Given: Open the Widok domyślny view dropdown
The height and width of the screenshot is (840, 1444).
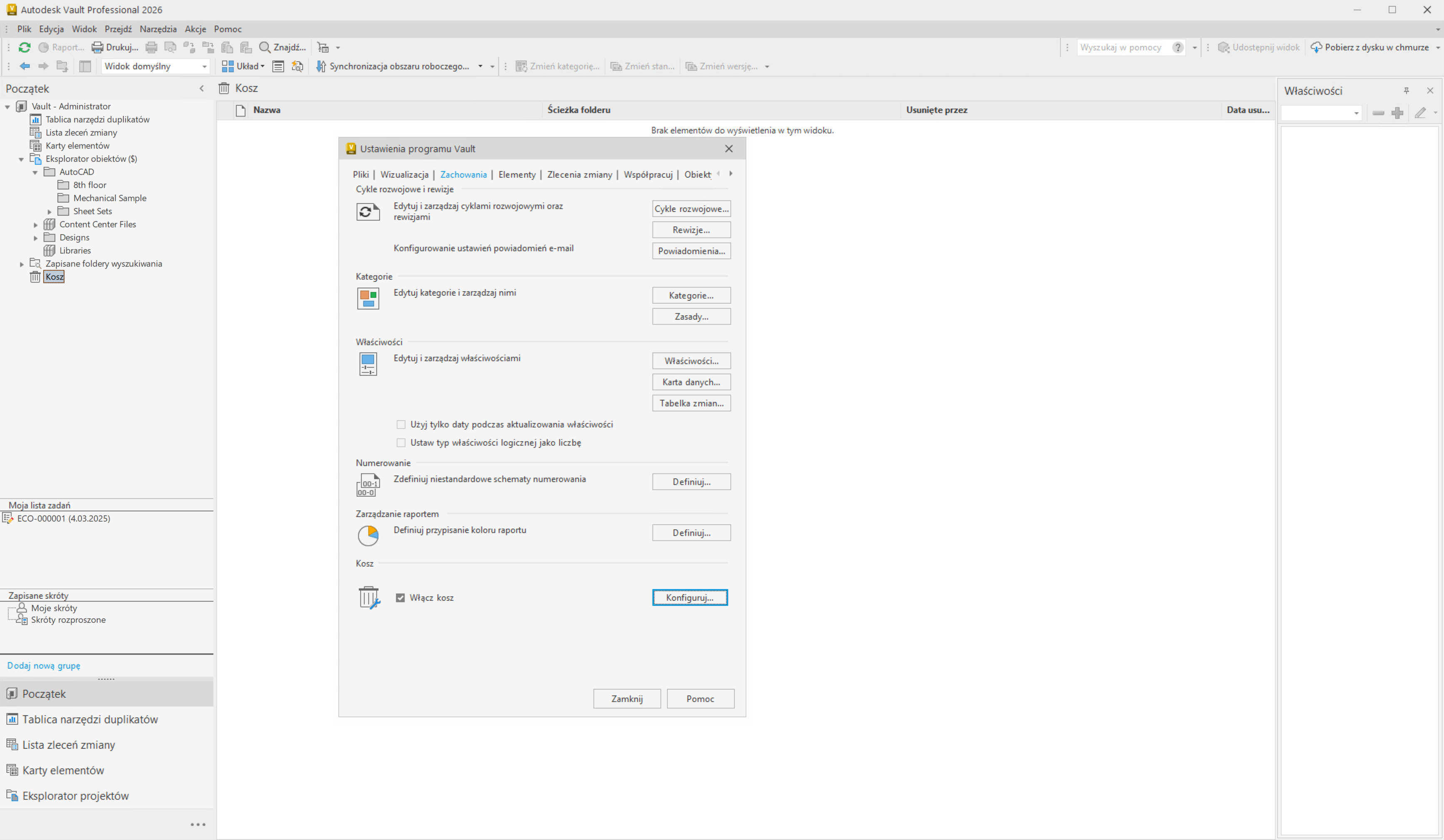Looking at the screenshot, I should coord(204,67).
